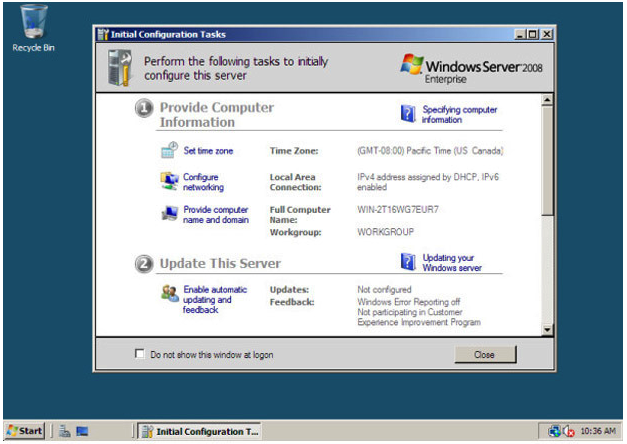The image size is (627, 444).
Task: Click title bar Initial Configuration Tasks icon
Action: tap(103, 34)
